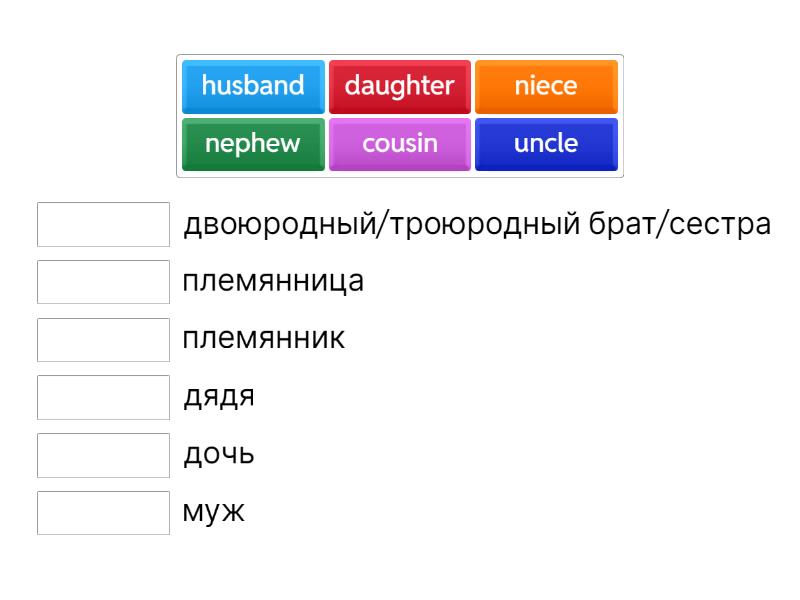Choose the green 'nephew' tile

point(253,144)
